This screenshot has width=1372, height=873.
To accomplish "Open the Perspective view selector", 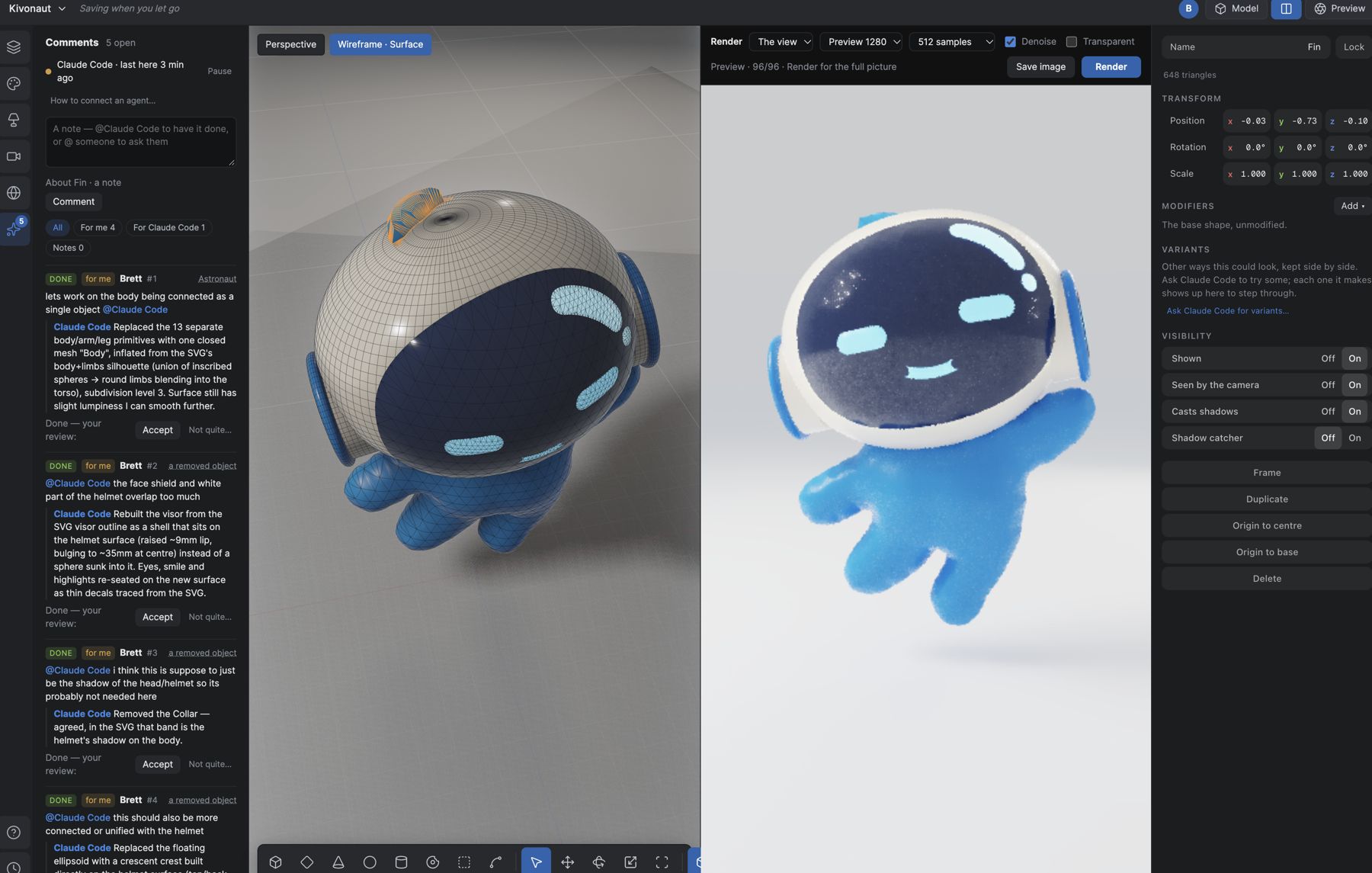I will click(x=290, y=44).
